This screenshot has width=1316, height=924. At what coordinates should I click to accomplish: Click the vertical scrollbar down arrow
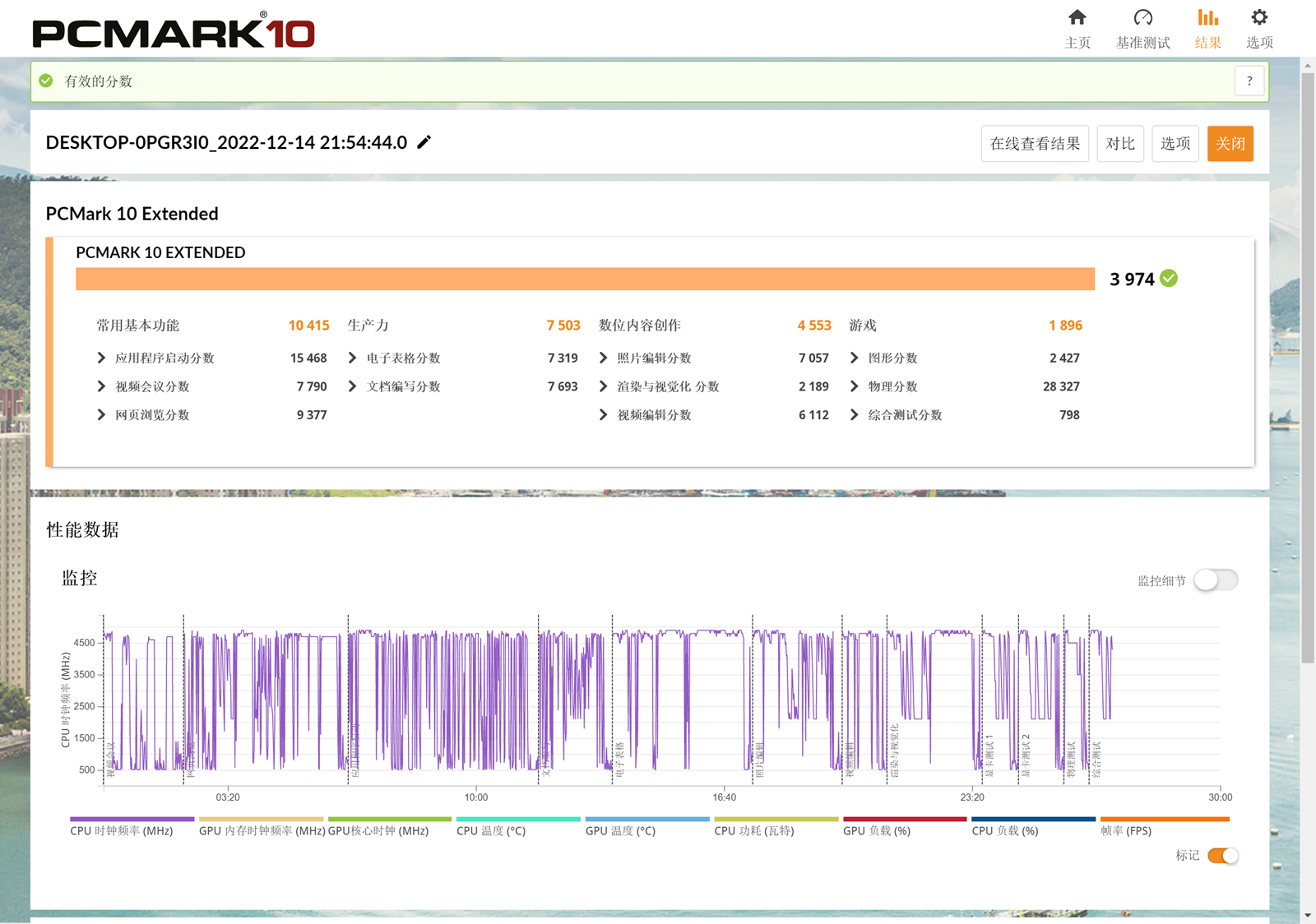tap(1308, 915)
